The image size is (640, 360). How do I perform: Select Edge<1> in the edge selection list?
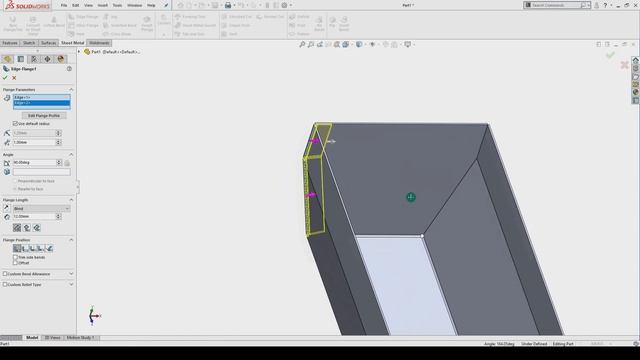point(42,97)
